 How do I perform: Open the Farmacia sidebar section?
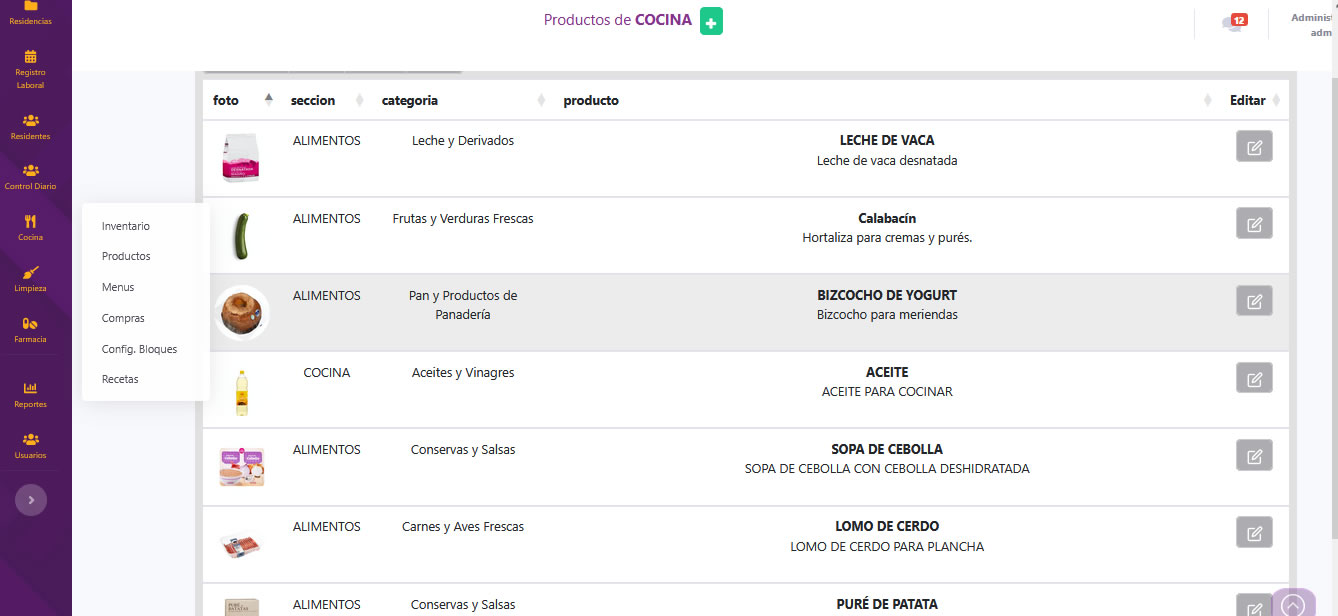[30, 329]
